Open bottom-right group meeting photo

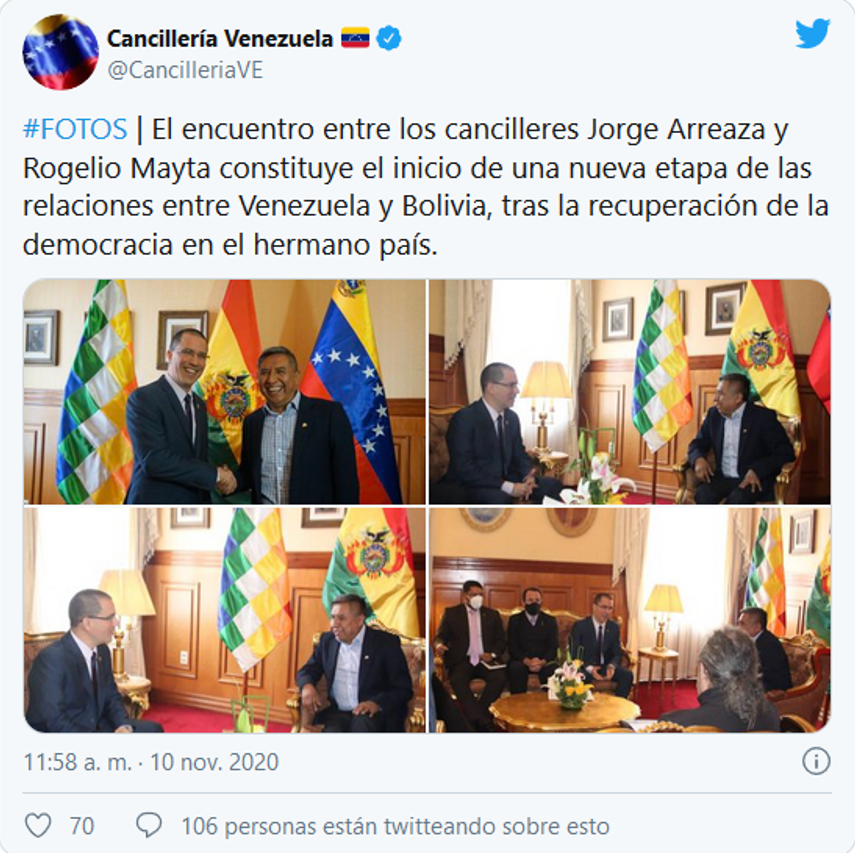(x=630, y=620)
